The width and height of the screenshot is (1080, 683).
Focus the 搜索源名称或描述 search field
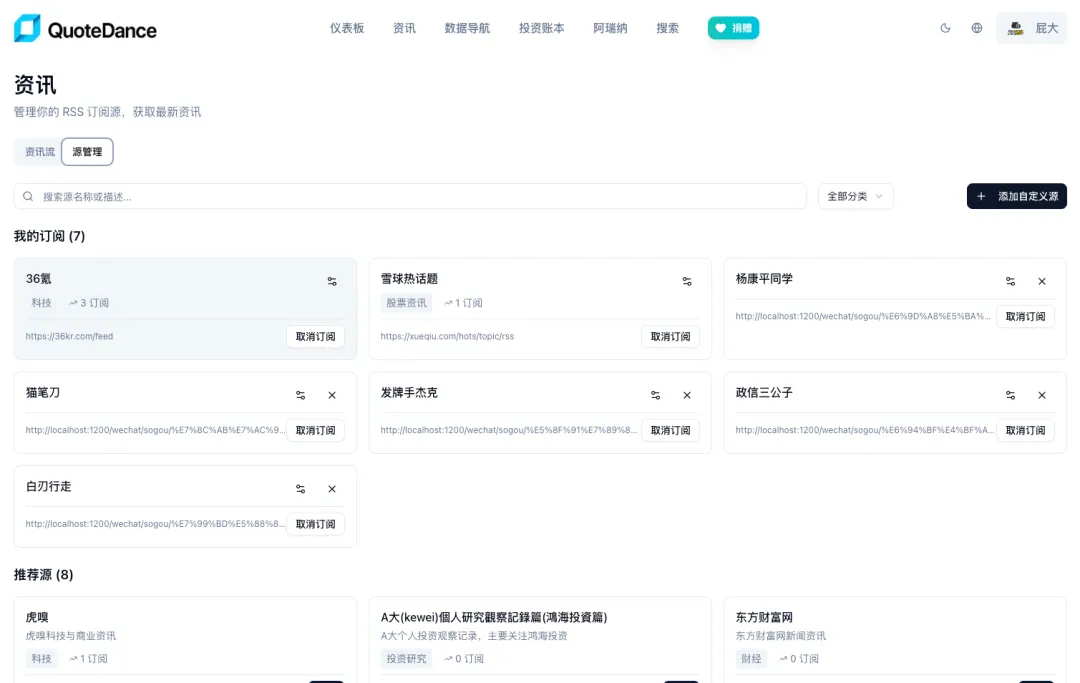(410, 196)
